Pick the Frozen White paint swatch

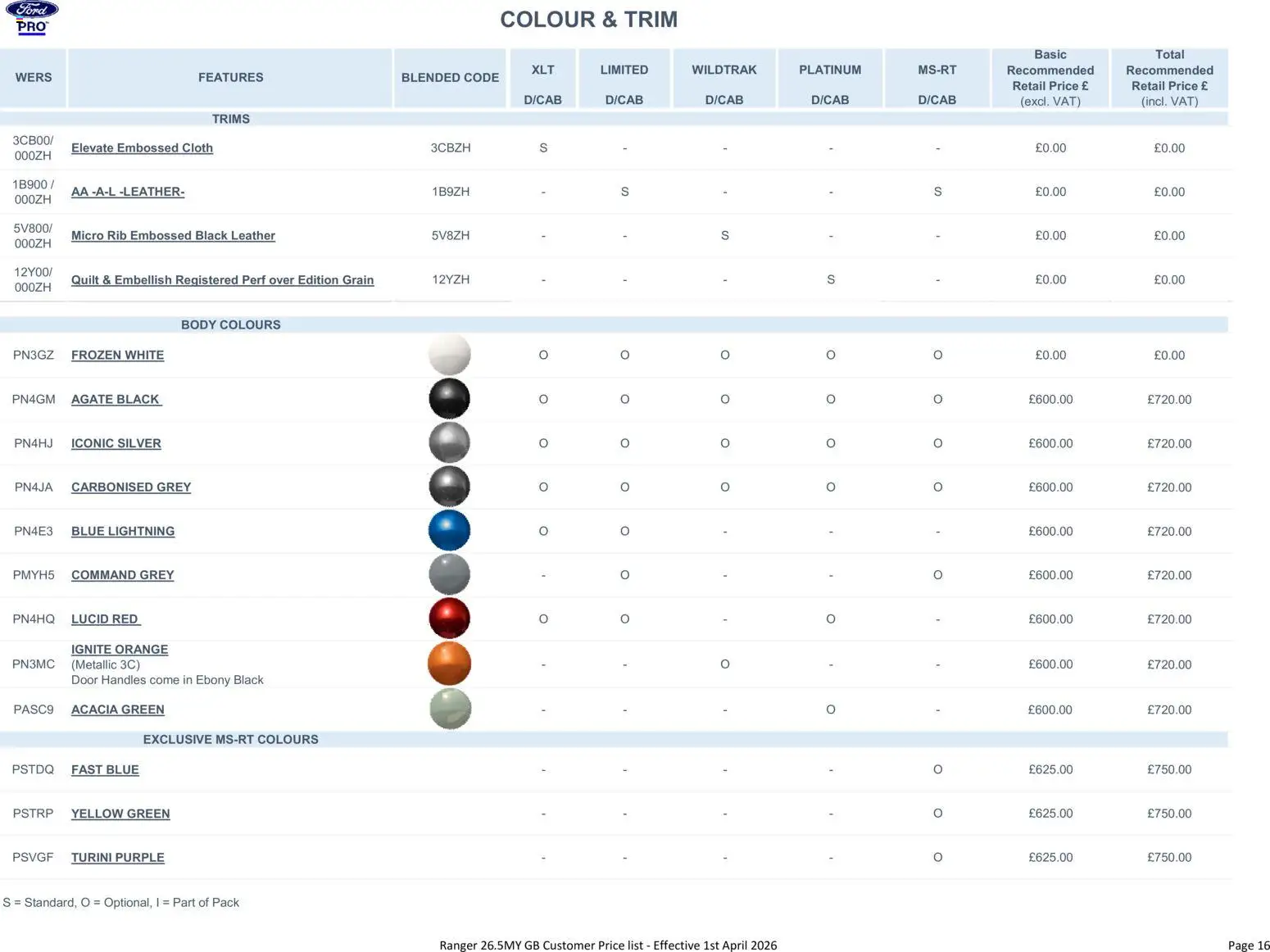pyautogui.click(x=450, y=355)
